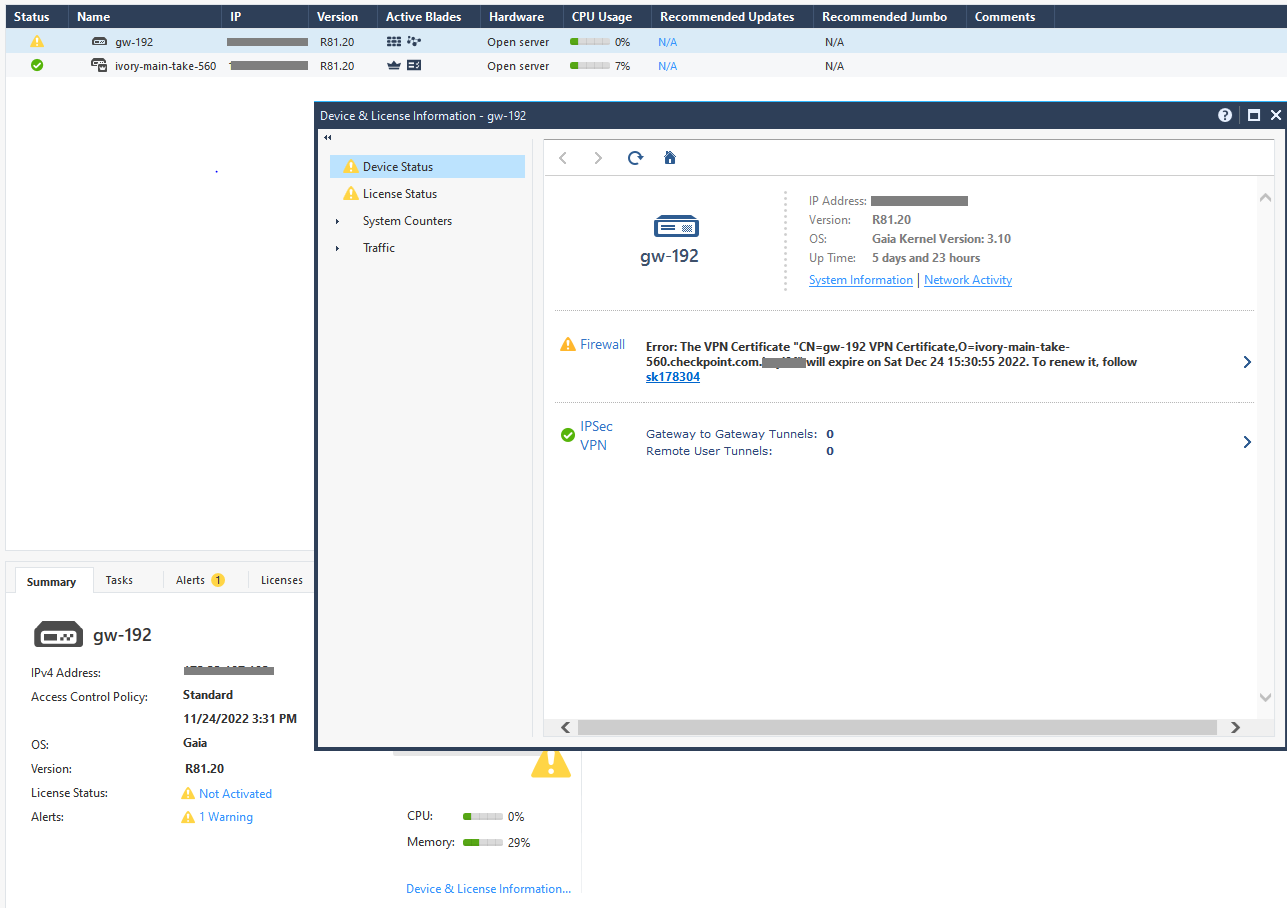This screenshot has height=908, width=1287.
Task: Expand the Traffic tree node
Action: tap(337, 248)
